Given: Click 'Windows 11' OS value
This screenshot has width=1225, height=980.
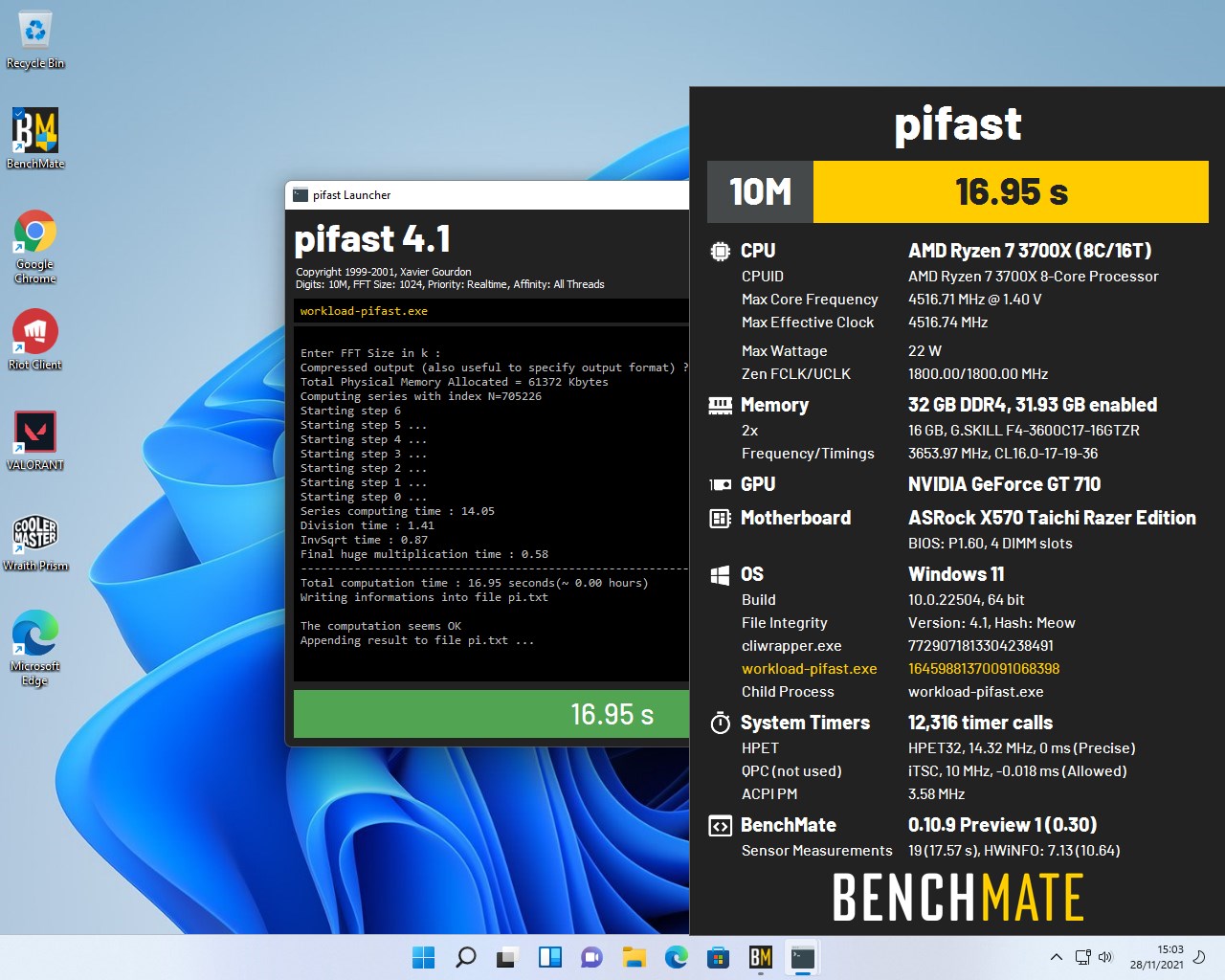Looking at the screenshot, I should point(956,574).
